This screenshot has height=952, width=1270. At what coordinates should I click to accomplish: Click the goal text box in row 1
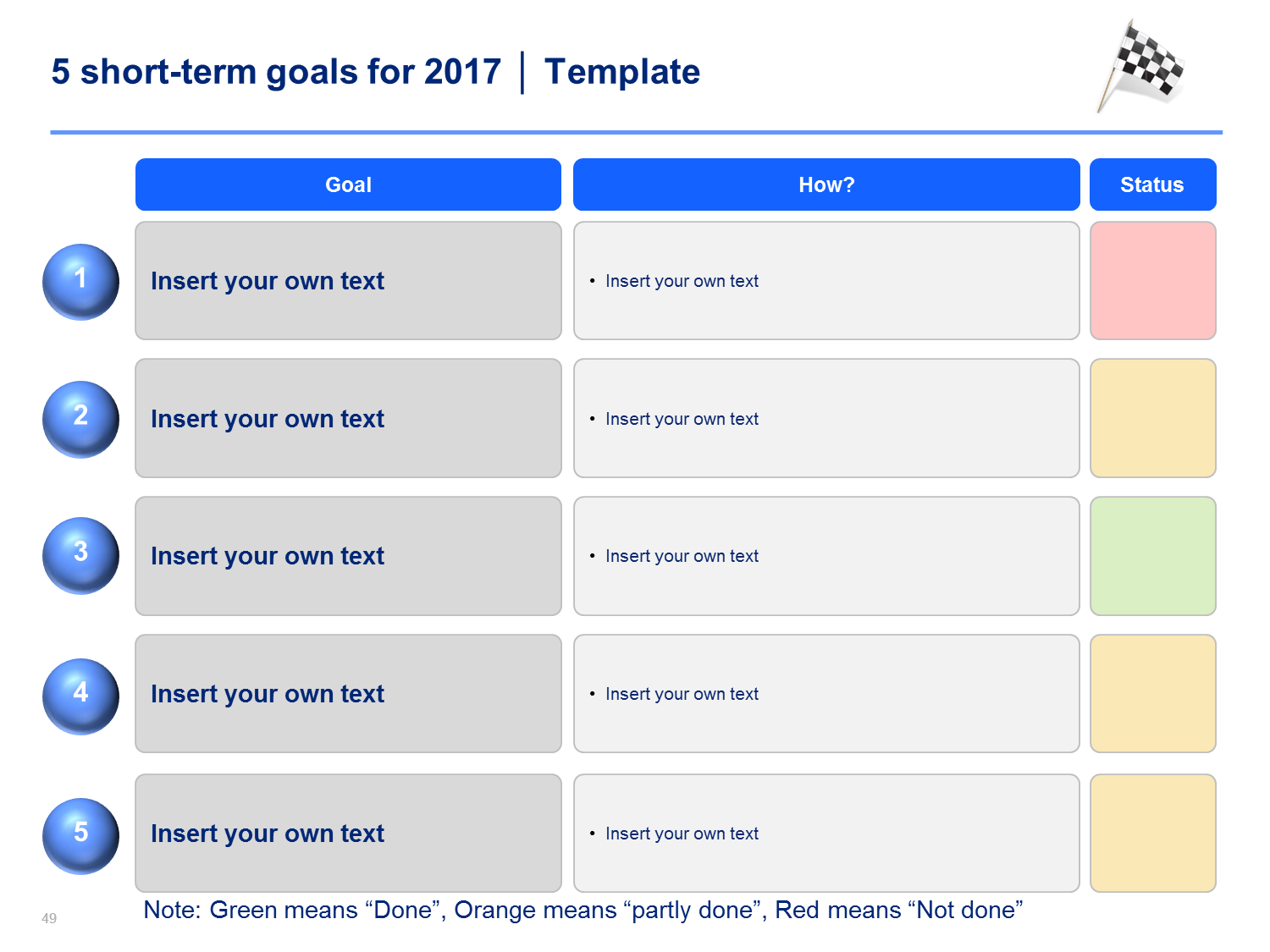tap(348, 281)
